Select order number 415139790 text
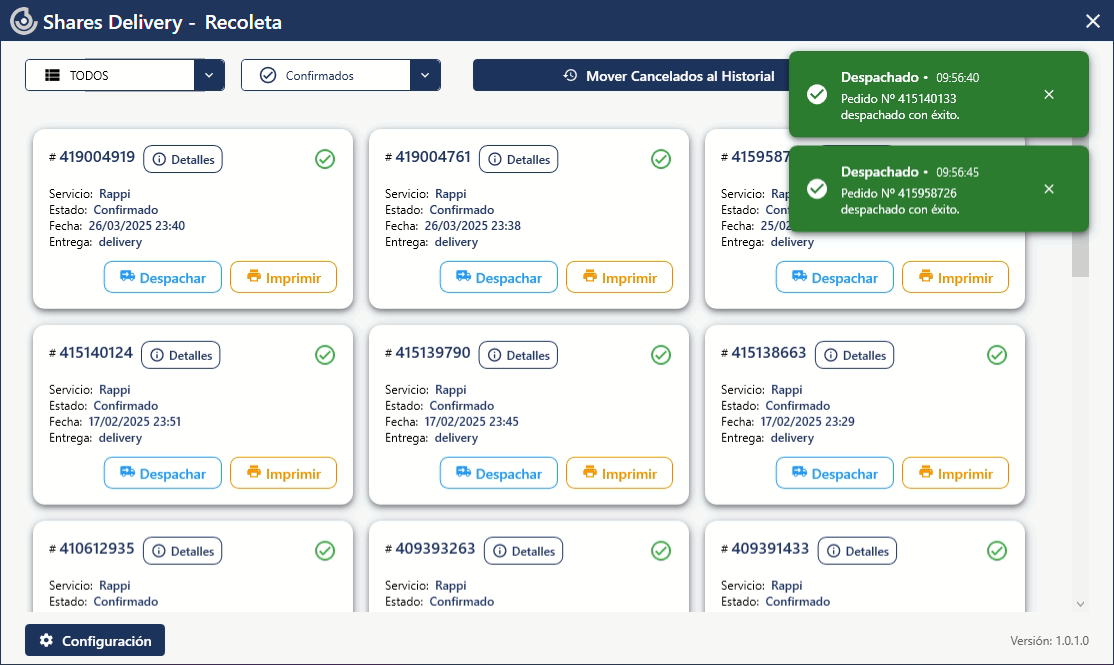This screenshot has height=665, width=1114. coord(433,353)
